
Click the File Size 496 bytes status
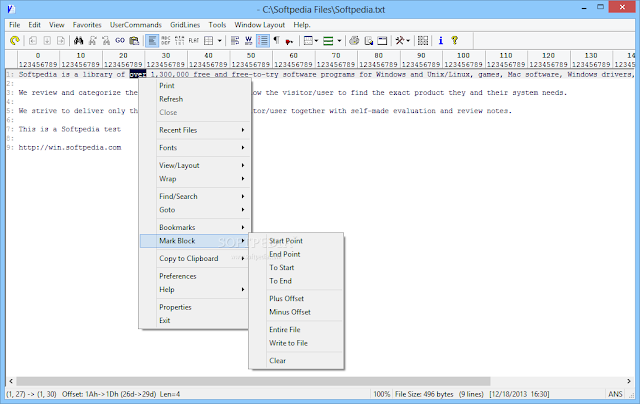click(x=424, y=394)
